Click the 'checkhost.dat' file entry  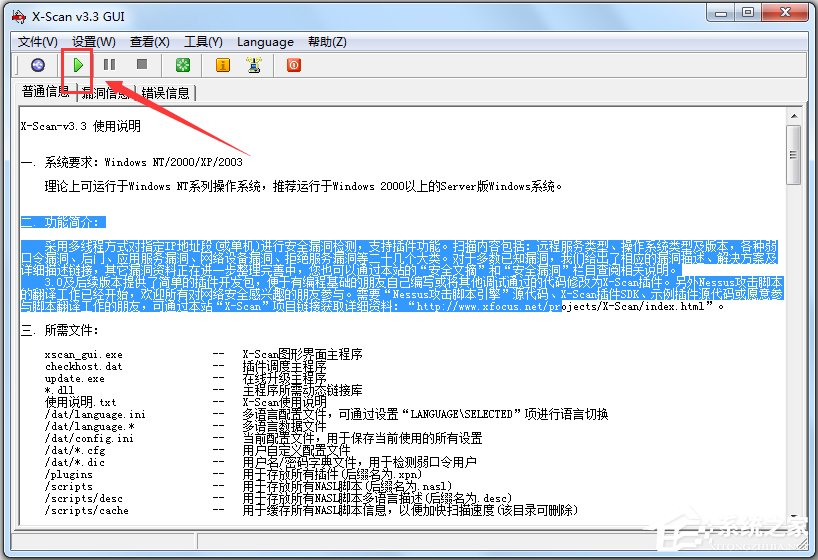pyautogui.click(x=84, y=366)
